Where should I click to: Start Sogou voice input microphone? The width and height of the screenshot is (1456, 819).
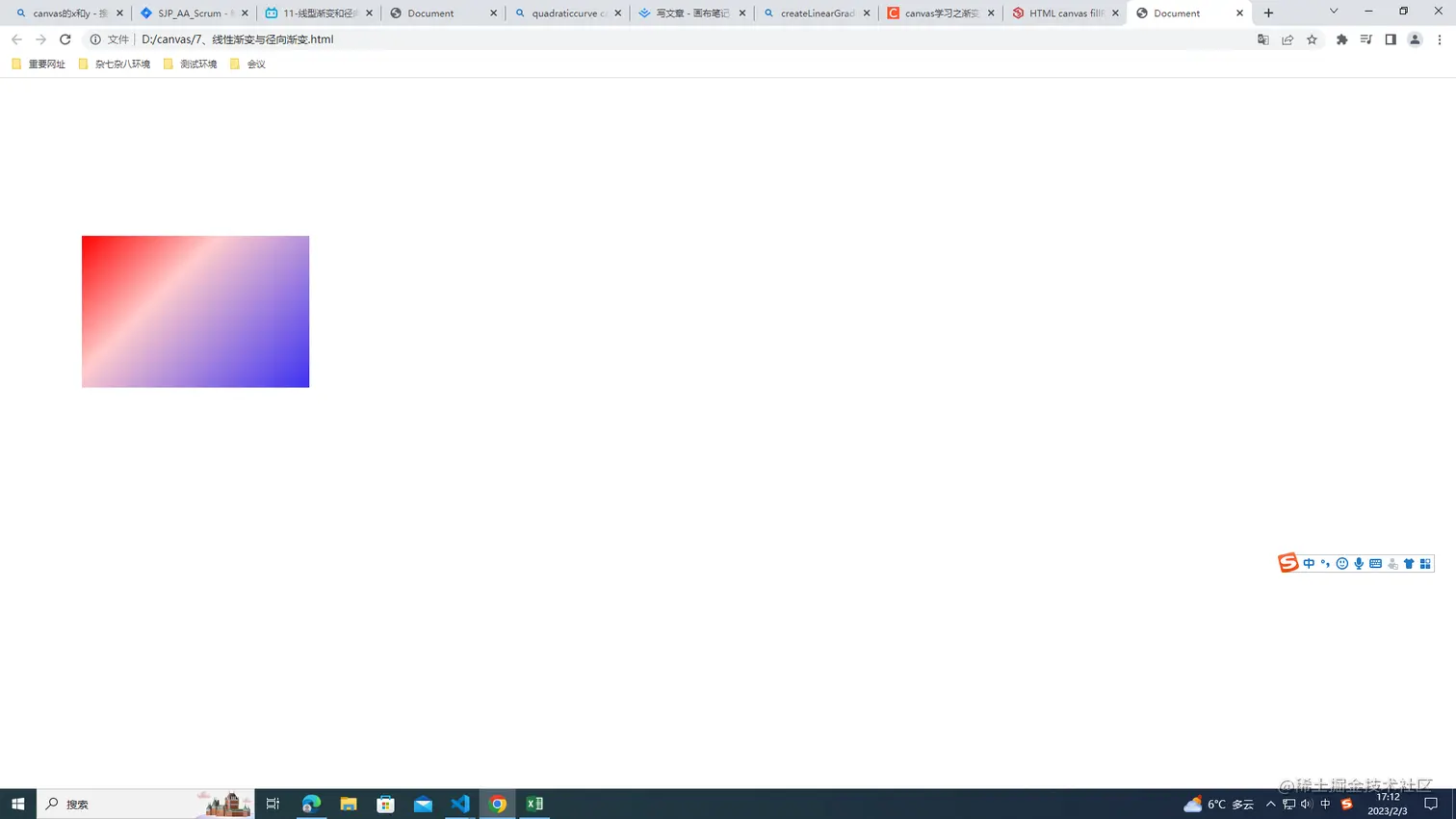[1359, 564]
